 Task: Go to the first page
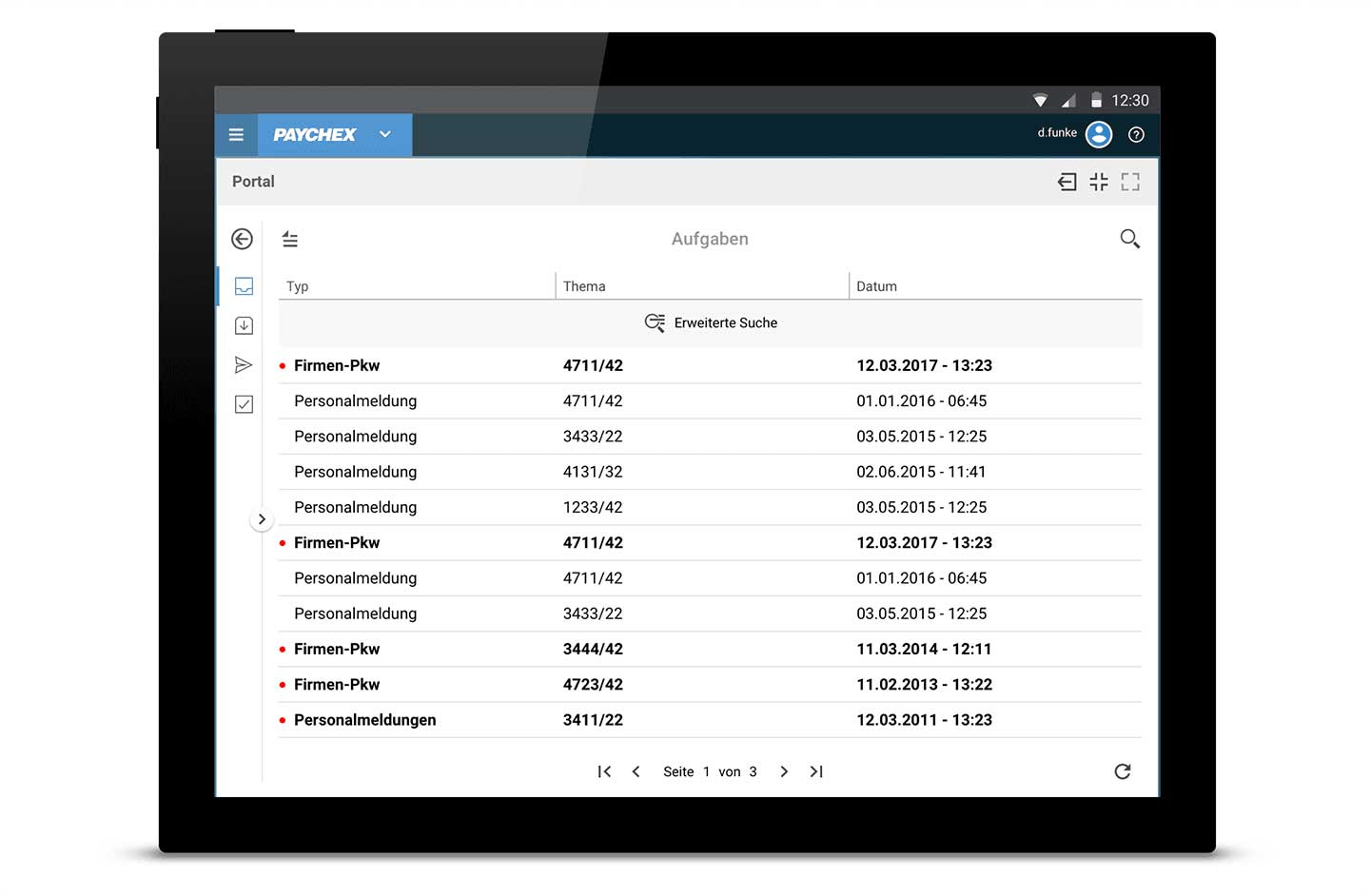pyautogui.click(x=604, y=771)
